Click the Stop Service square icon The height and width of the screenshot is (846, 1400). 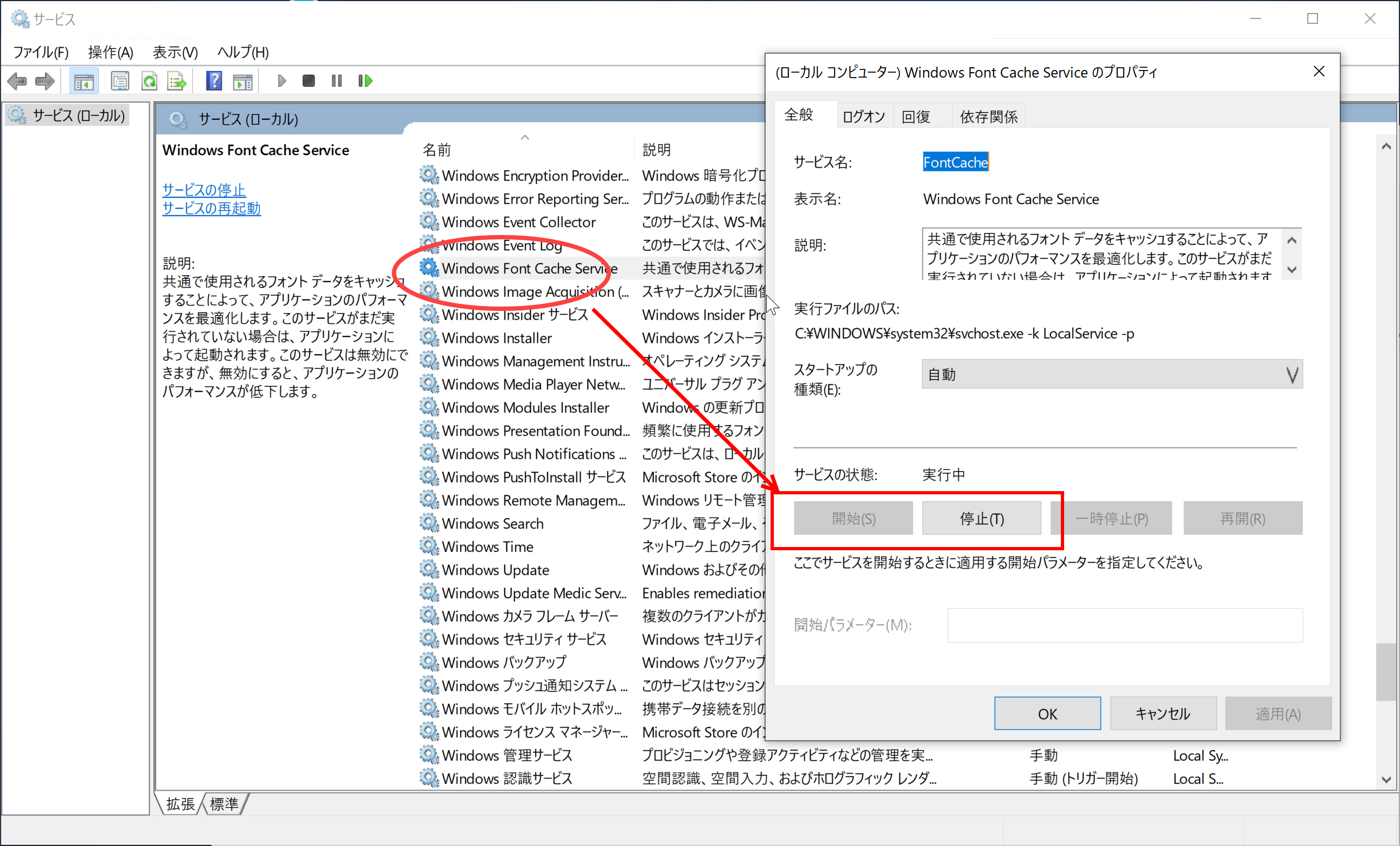309,81
